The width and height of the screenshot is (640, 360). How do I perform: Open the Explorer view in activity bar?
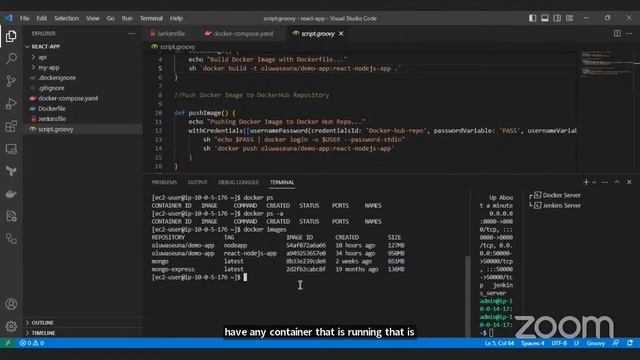[x=11, y=36]
